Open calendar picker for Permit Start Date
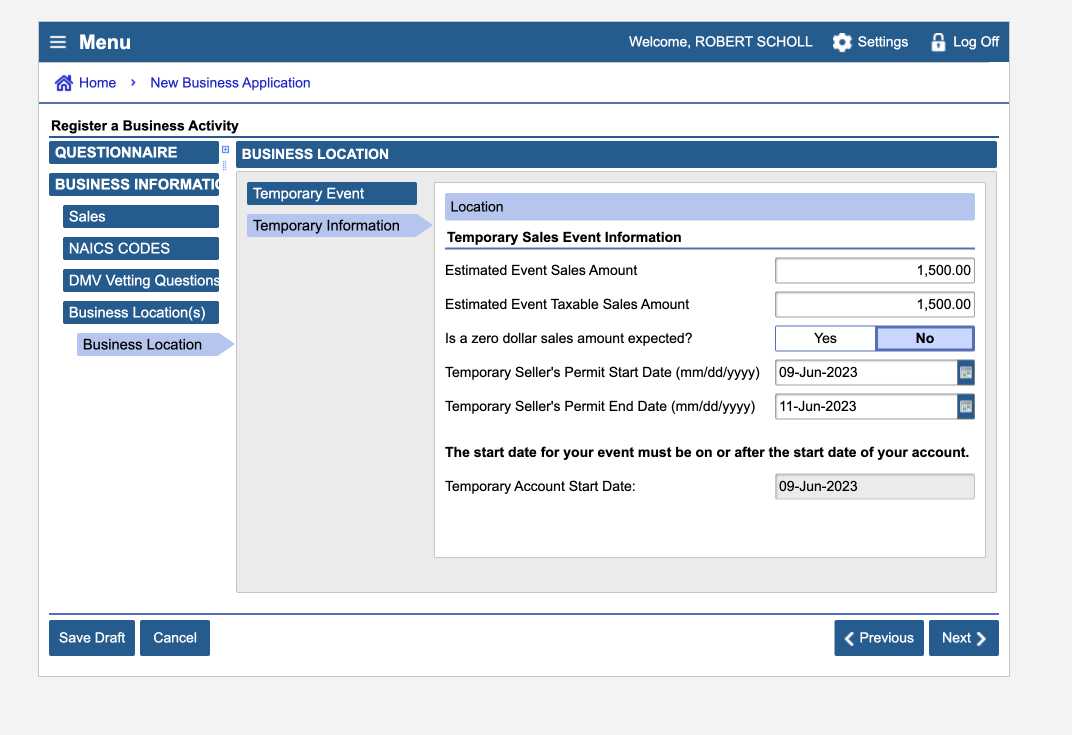The image size is (1072, 735). coord(966,373)
